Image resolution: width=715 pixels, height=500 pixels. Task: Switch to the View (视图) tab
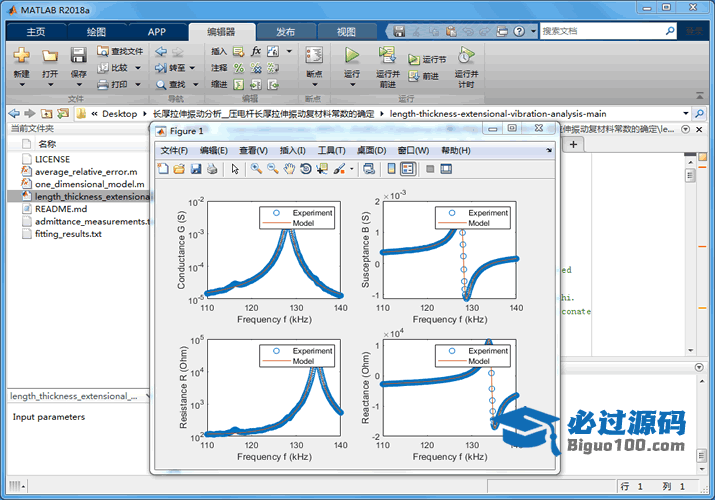click(x=346, y=32)
